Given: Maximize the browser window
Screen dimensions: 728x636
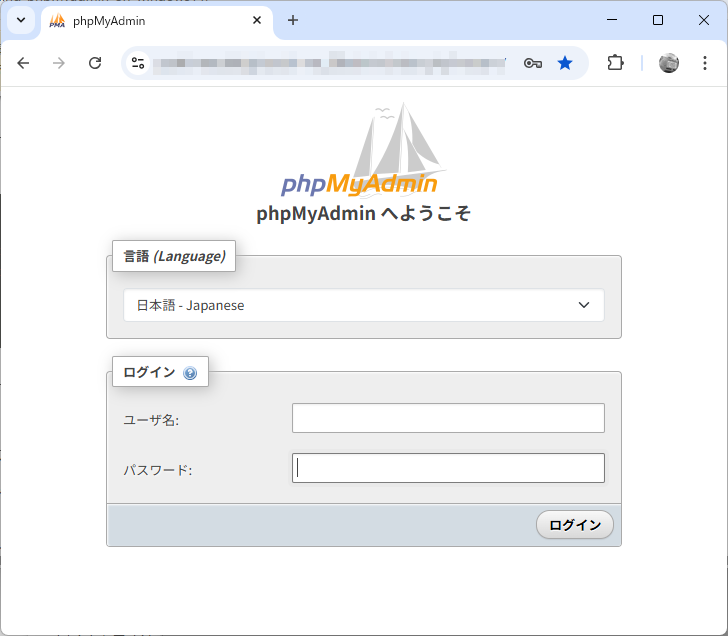Looking at the screenshot, I should 658,20.
